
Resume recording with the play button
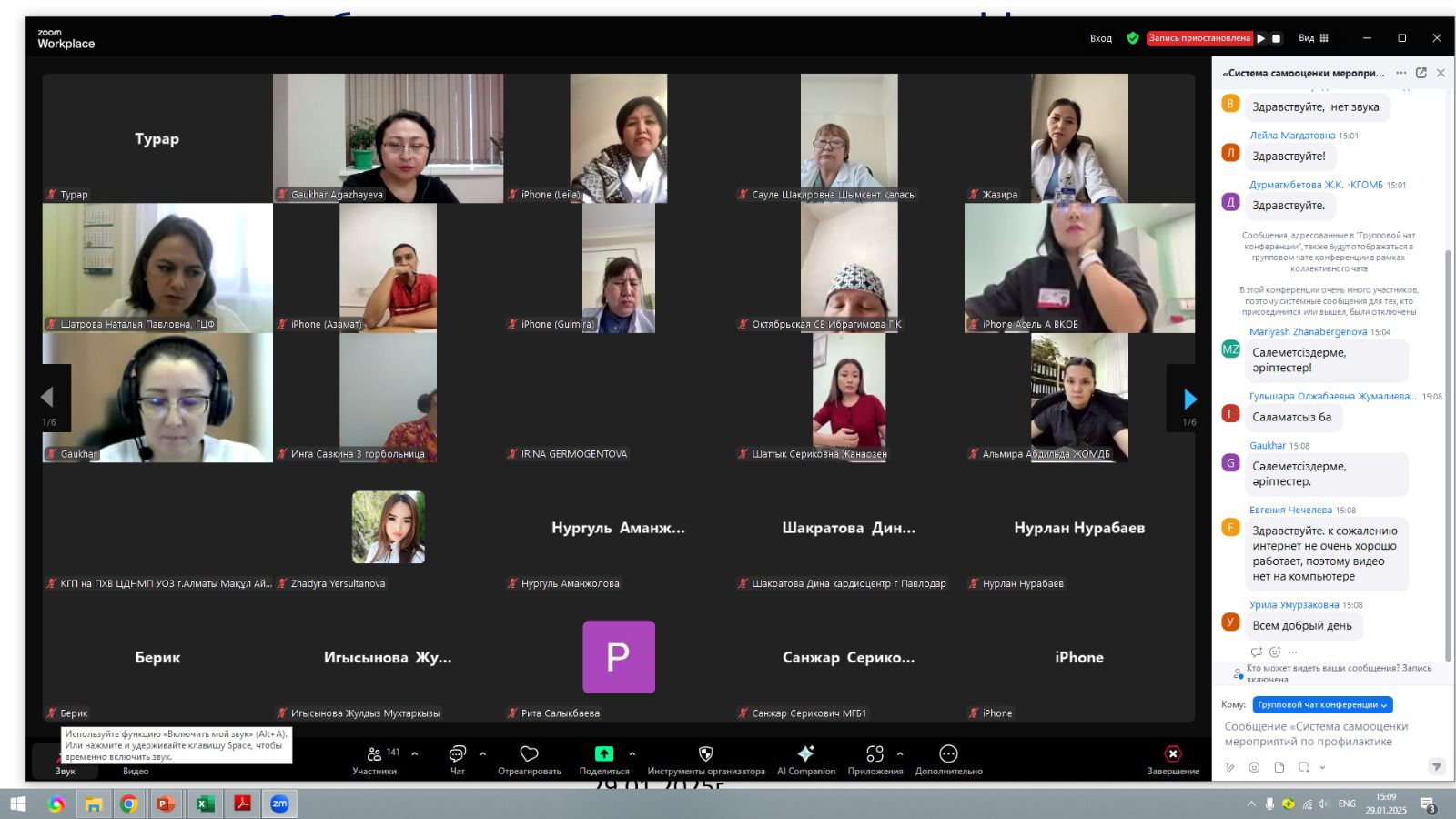click(x=1261, y=38)
